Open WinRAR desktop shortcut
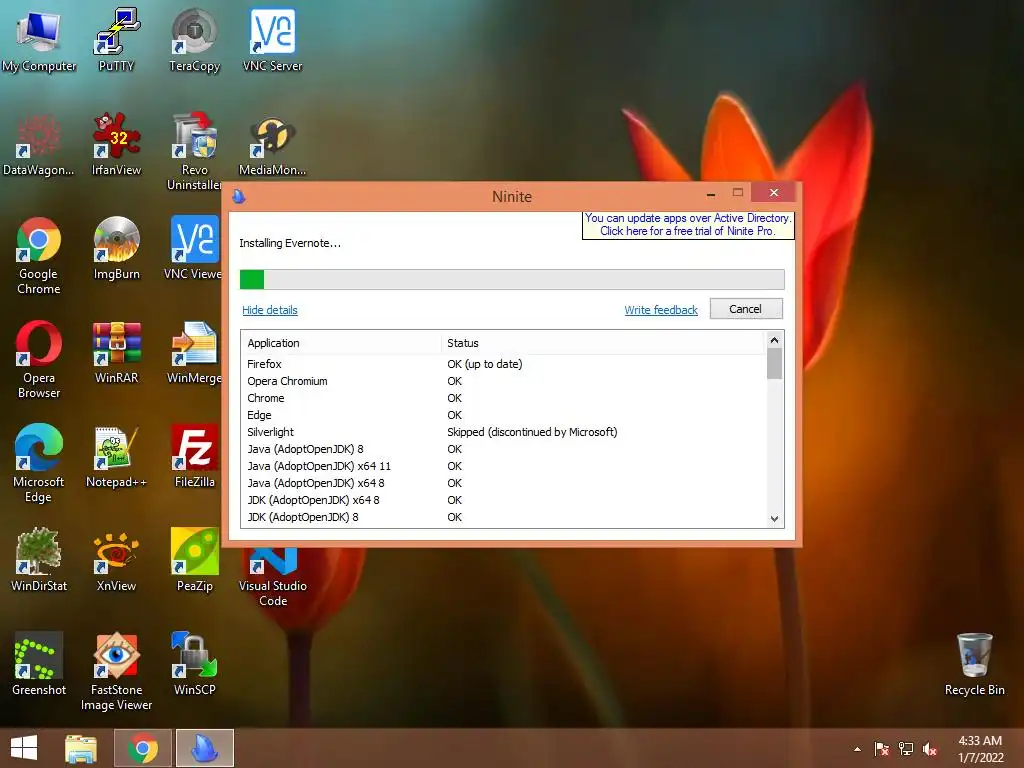Image resolution: width=1024 pixels, height=768 pixels. [116, 353]
